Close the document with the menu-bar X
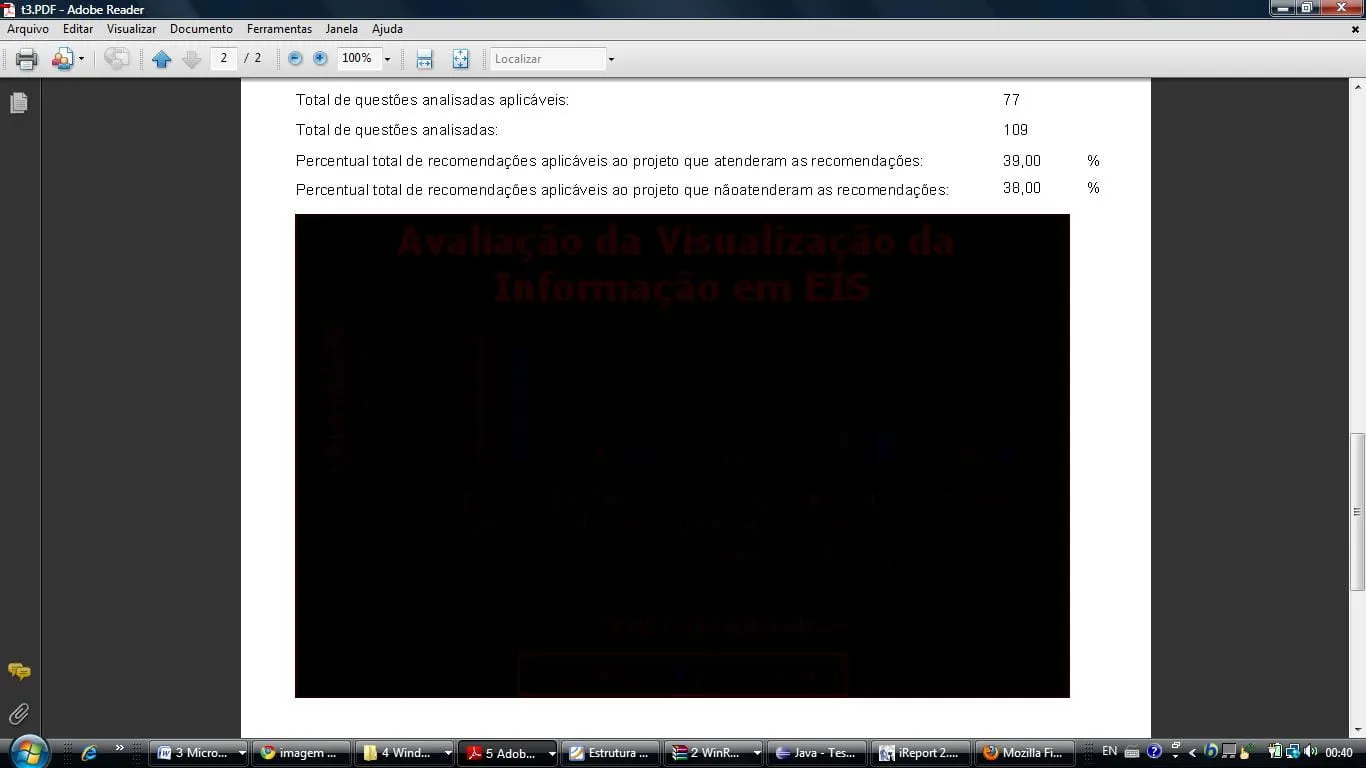1366x768 pixels. tap(1355, 30)
